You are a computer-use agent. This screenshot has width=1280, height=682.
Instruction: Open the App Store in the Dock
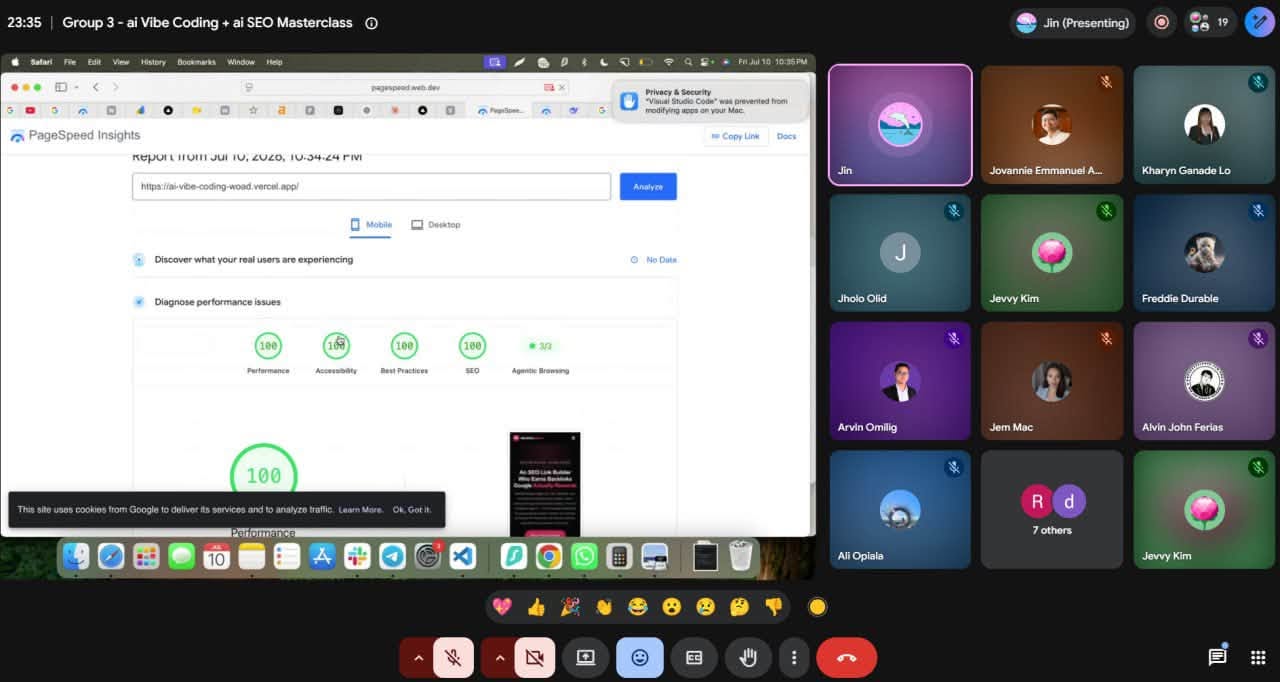coord(322,557)
